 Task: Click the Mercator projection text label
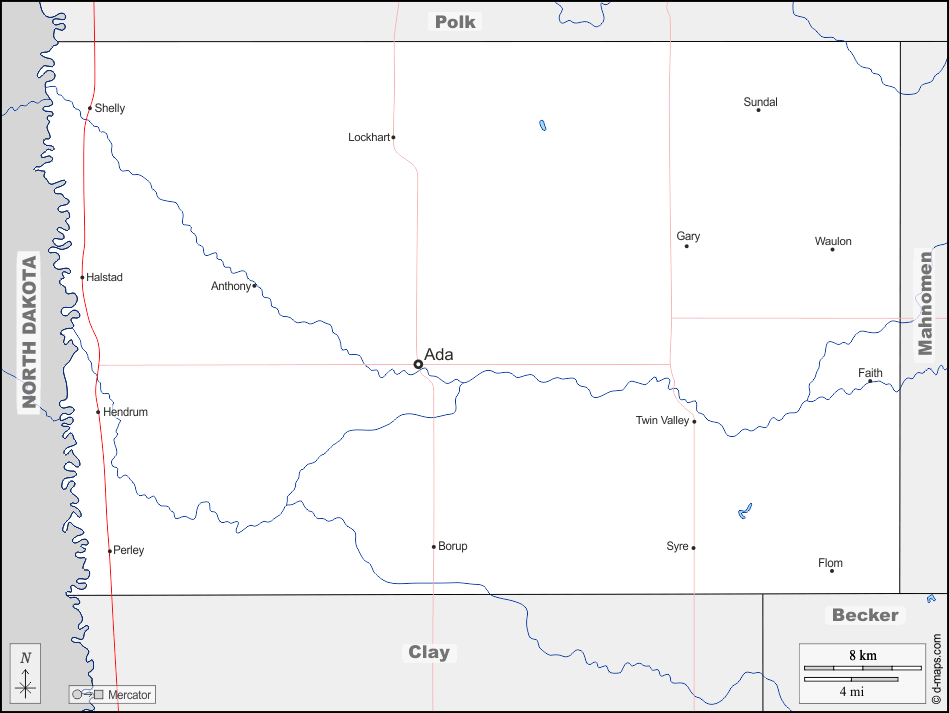tap(130, 694)
